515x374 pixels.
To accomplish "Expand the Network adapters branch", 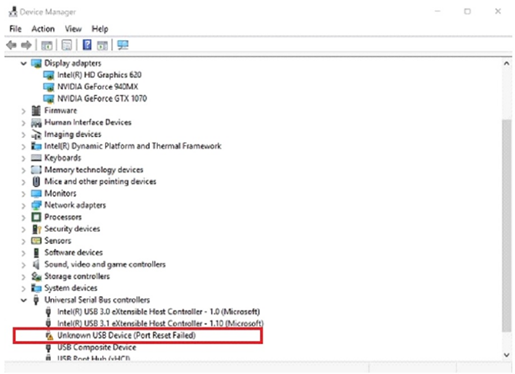I will [x=23, y=206].
